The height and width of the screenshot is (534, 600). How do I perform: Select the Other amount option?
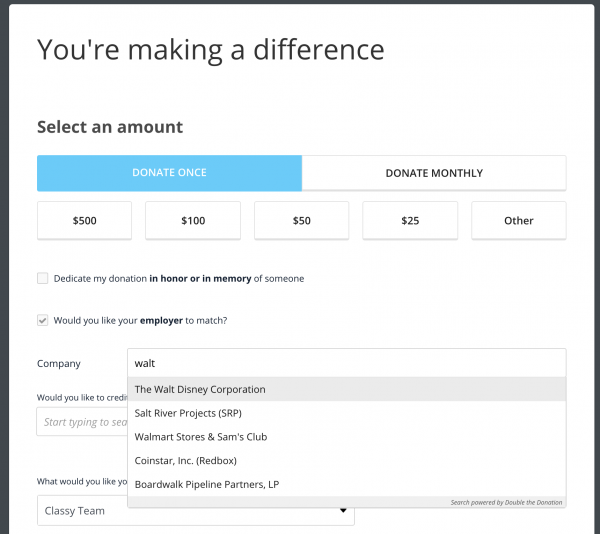[518, 221]
